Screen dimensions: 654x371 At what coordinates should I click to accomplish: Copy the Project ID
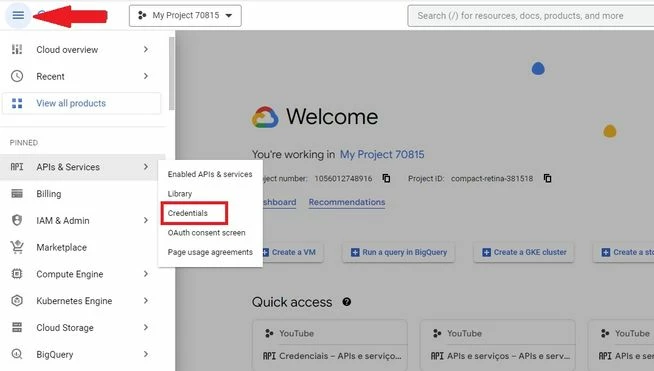pos(547,178)
